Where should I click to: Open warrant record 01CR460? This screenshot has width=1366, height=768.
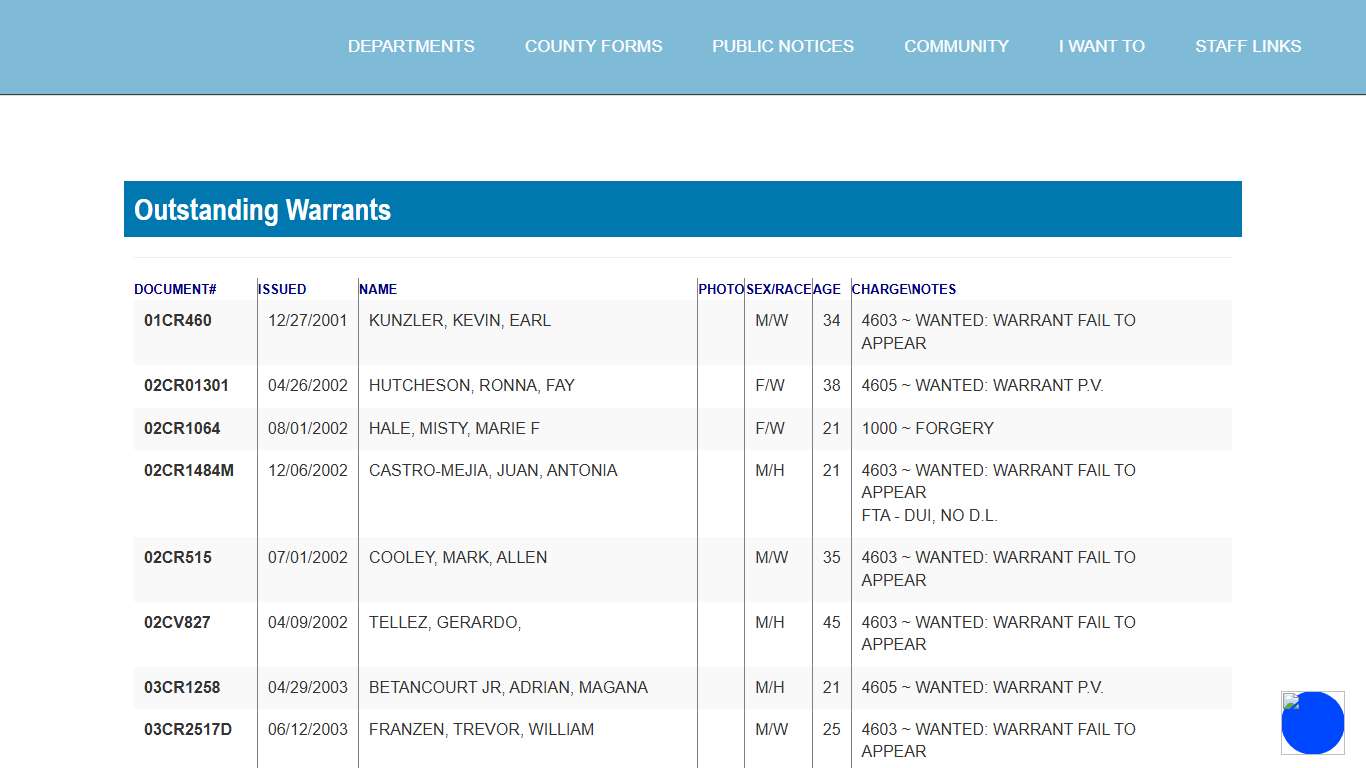point(176,320)
